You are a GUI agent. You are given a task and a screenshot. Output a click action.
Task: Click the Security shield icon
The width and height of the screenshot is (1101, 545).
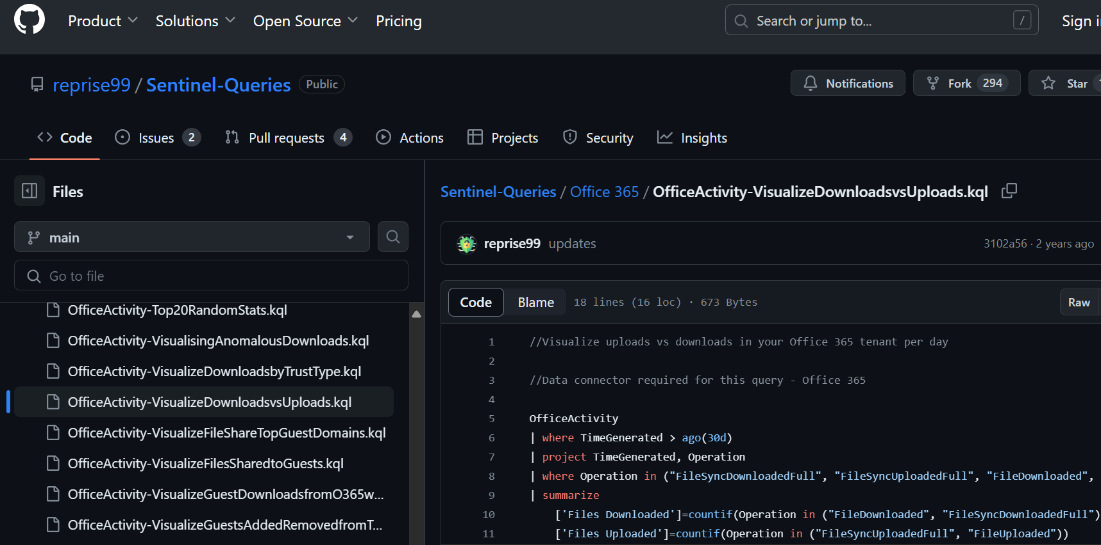tap(570, 137)
